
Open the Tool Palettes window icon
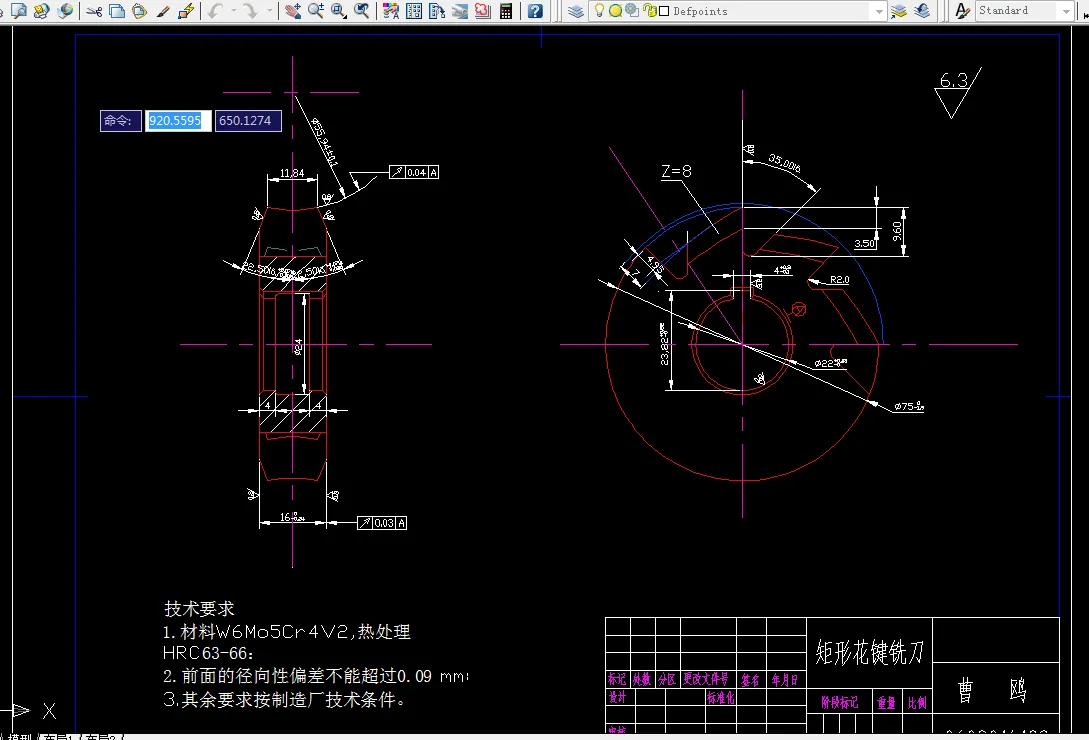(437, 10)
